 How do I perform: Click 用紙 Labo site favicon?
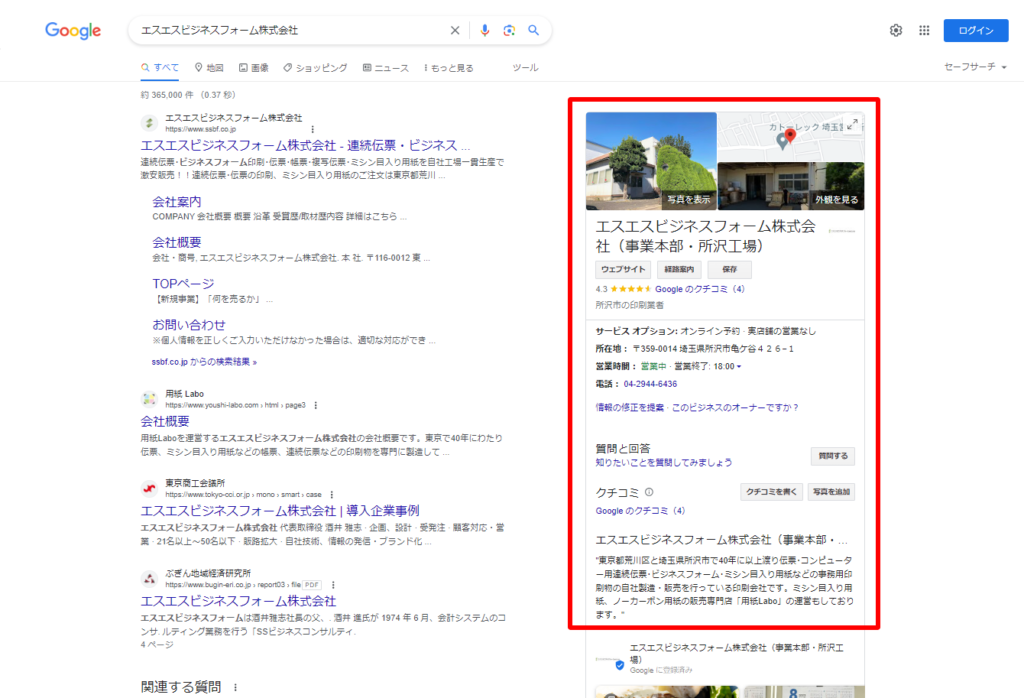click(150, 398)
